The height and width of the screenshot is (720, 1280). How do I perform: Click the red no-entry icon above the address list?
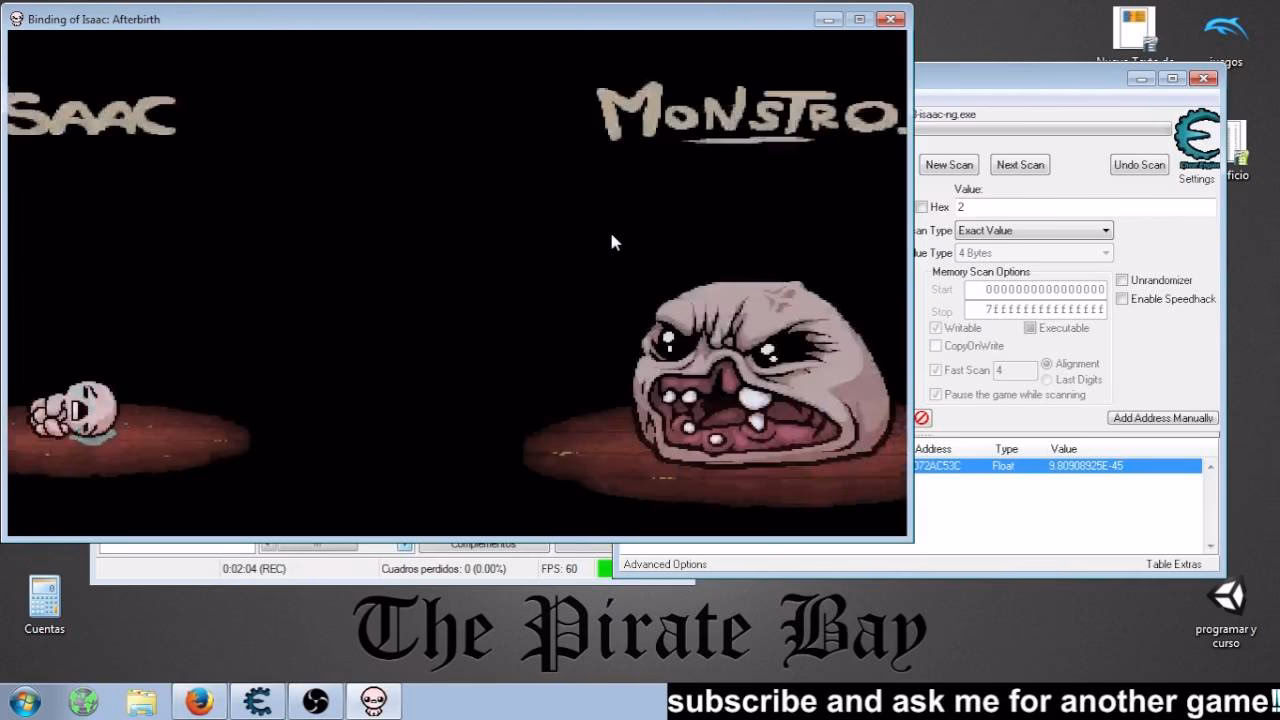click(x=922, y=418)
